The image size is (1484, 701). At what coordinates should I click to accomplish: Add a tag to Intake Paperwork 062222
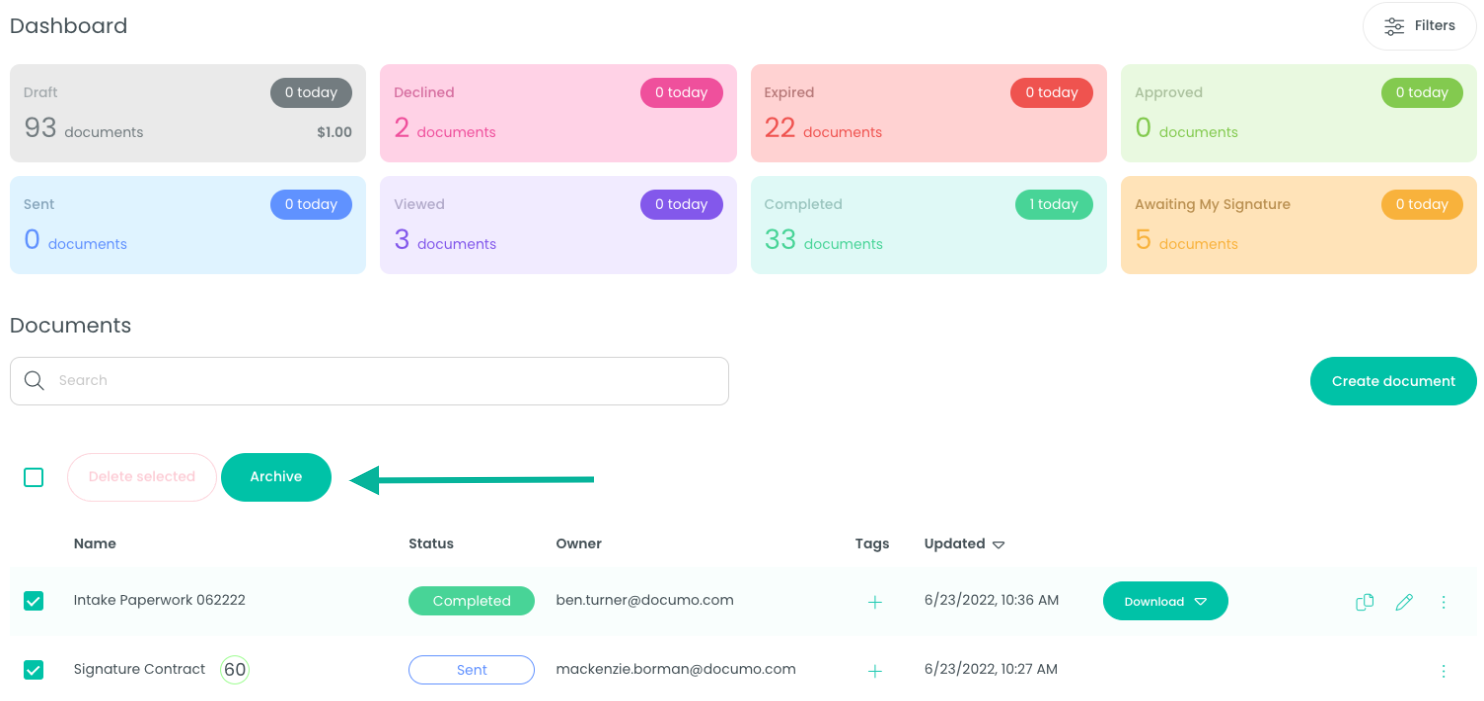click(x=875, y=602)
